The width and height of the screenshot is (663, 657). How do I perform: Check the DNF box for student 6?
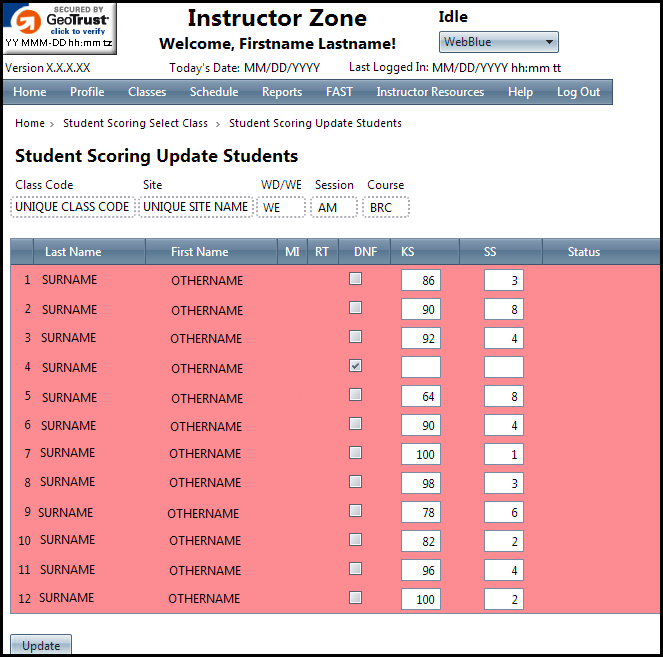pyautogui.click(x=355, y=424)
